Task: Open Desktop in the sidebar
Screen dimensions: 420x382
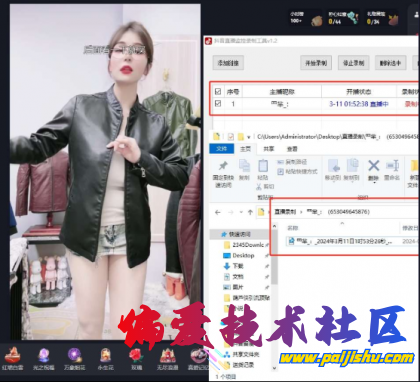Action: (239, 256)
